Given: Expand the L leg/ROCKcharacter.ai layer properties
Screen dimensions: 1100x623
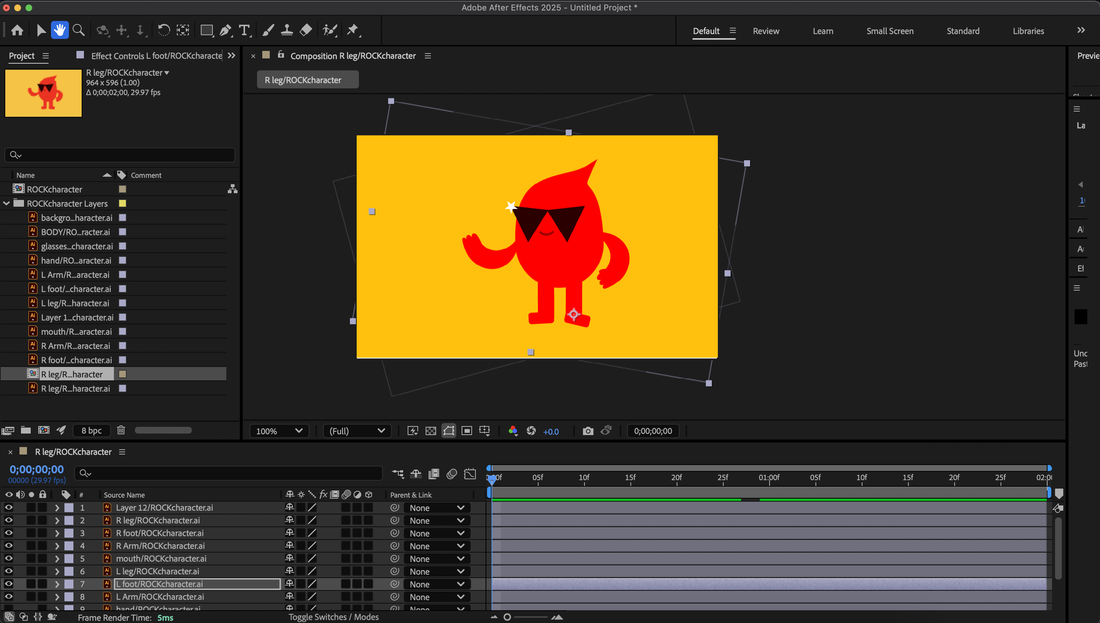Looking at the screenshot, I should (57, 571).
